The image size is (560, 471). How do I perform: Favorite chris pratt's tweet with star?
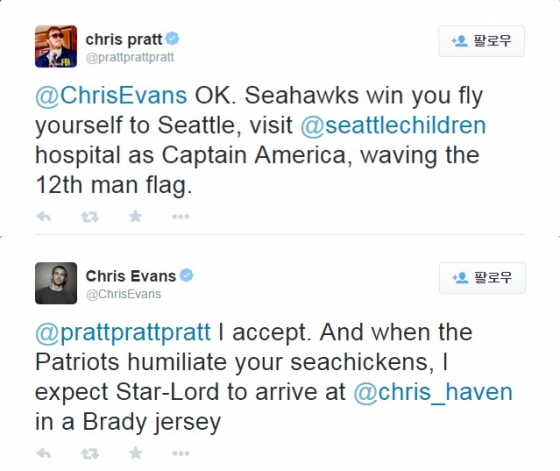tap(135, 216)
